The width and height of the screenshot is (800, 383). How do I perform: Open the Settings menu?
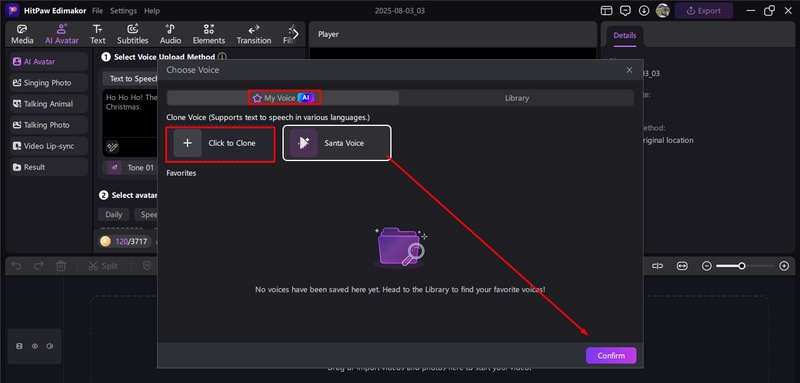point(123,11)
